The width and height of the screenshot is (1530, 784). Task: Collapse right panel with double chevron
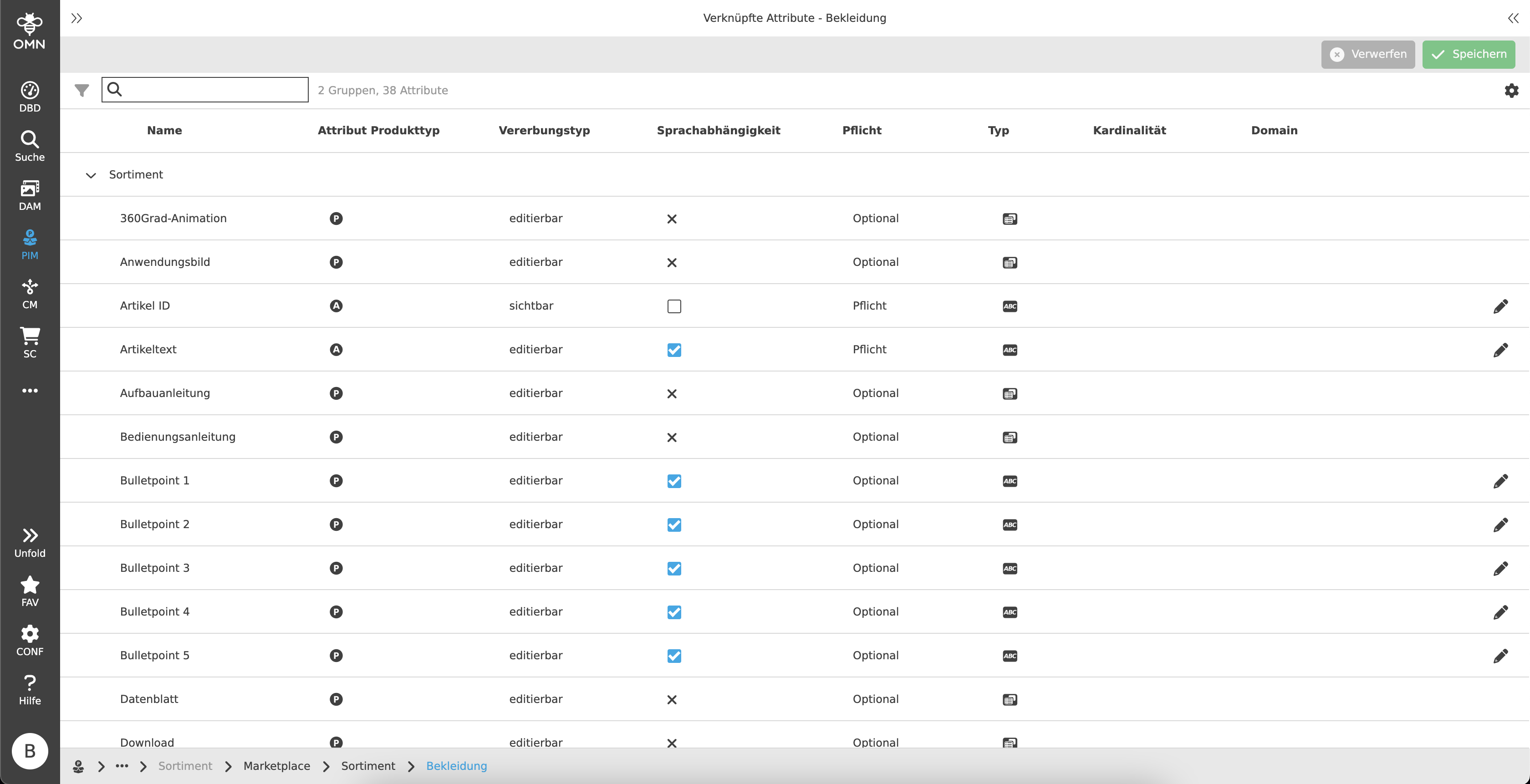point(1513,18)
